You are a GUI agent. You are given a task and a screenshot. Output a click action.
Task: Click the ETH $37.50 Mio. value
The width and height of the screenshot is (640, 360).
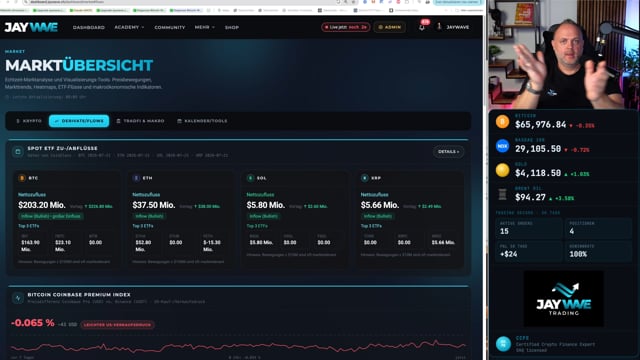[154, 205]
